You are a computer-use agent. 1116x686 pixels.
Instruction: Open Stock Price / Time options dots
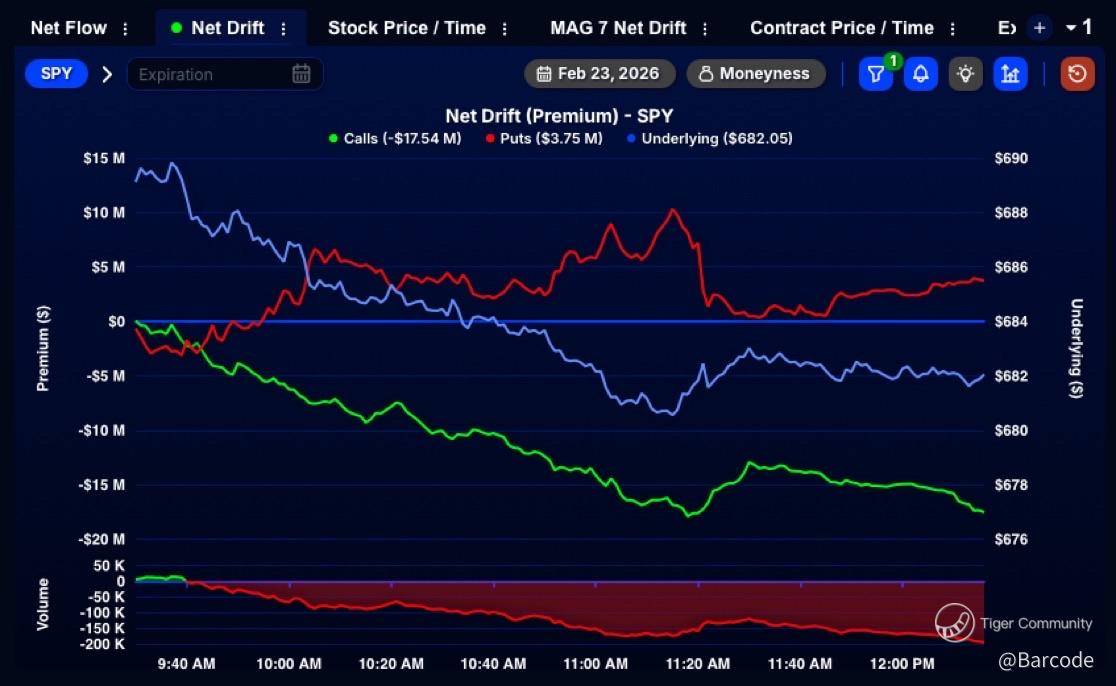coord(505,28)
